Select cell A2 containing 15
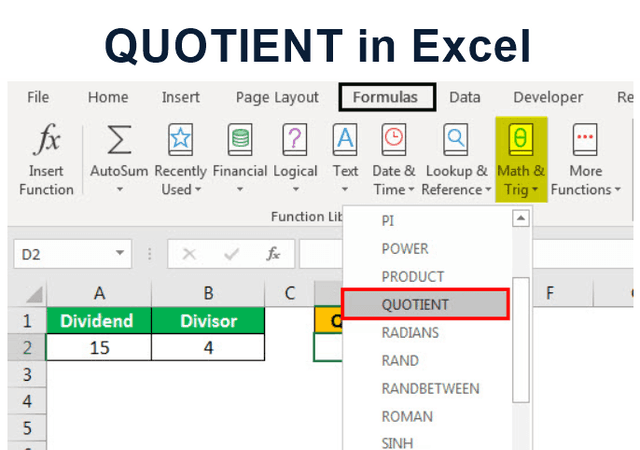 pyautogui.click(x=99, y=347)
